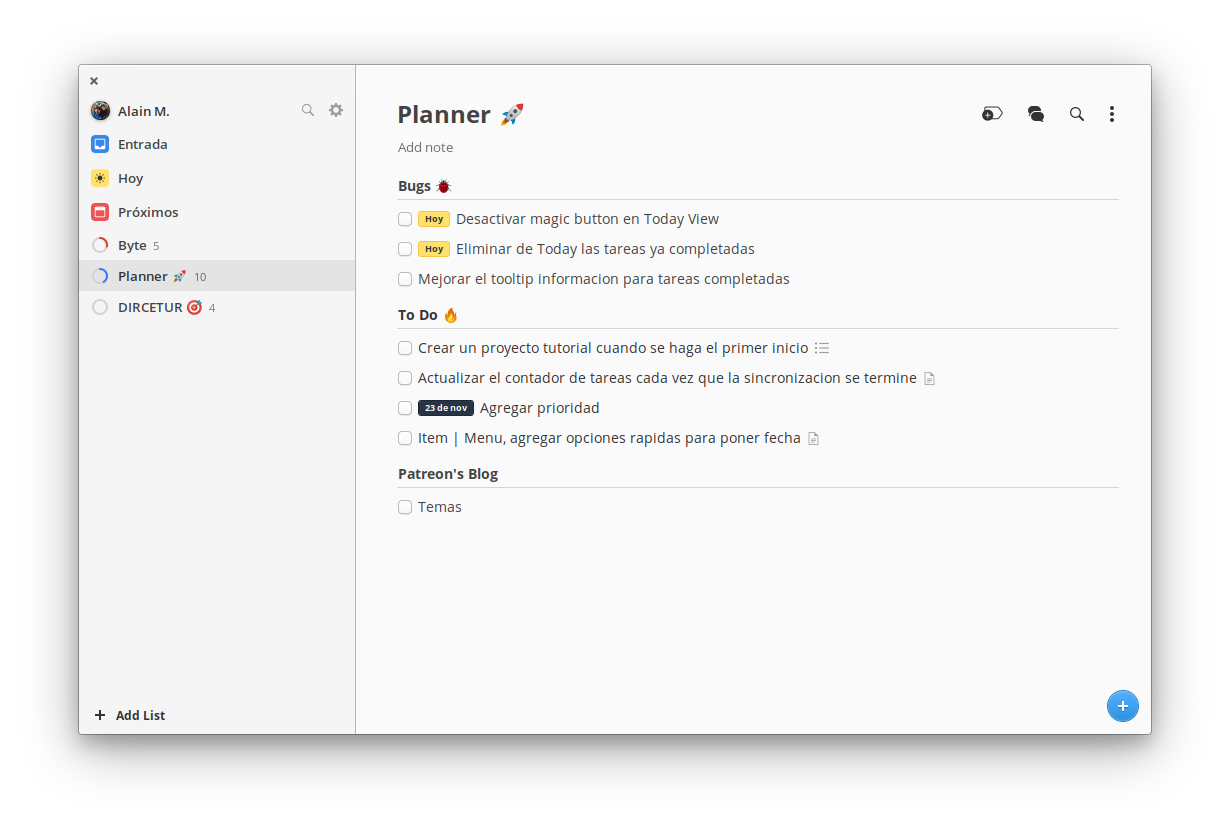Check the Agregar prioridad task
This screenshot has height=827, width=1230.
click(x=405, y=408)
